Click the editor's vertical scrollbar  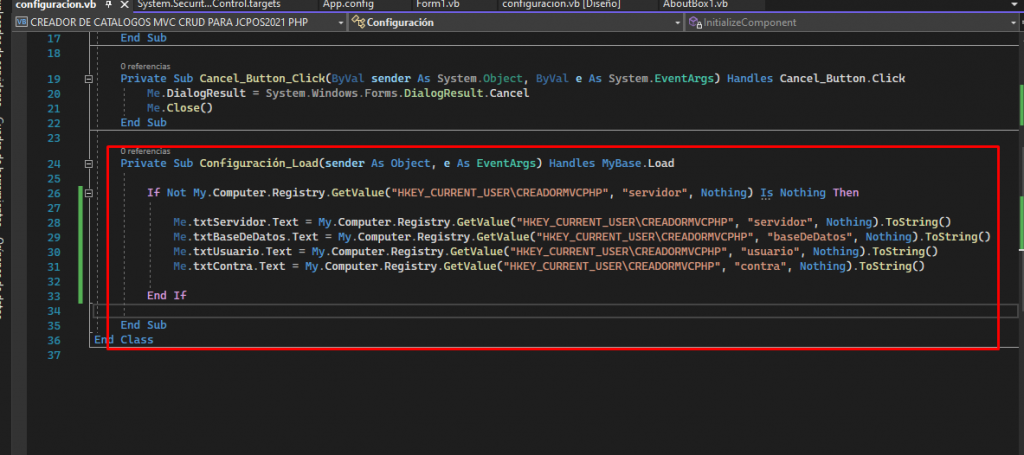point(1018,200)
